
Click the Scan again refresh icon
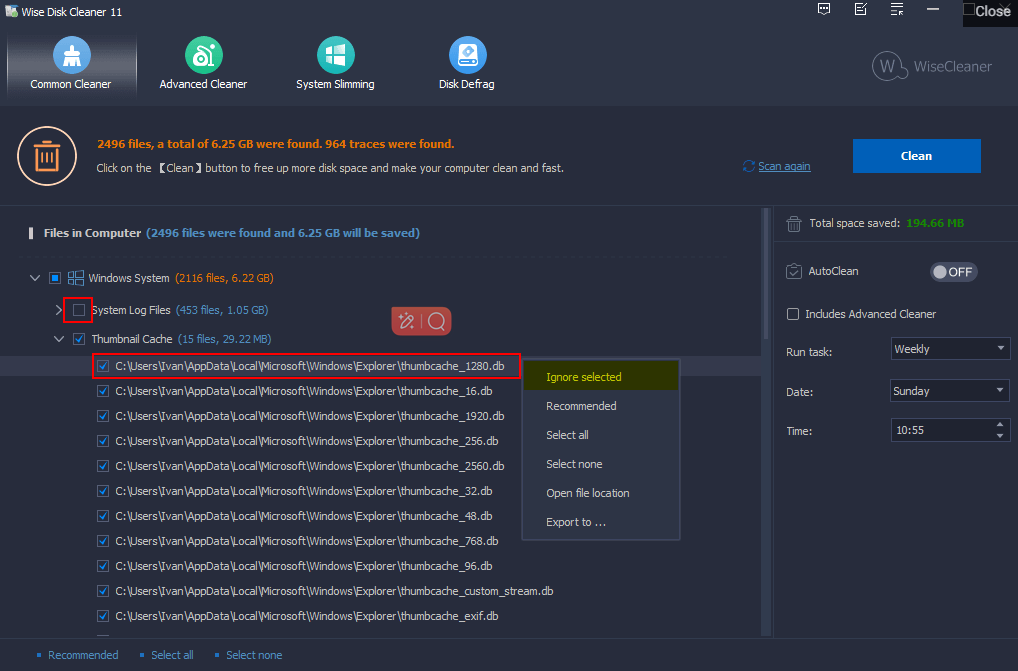tap(749, 166)
